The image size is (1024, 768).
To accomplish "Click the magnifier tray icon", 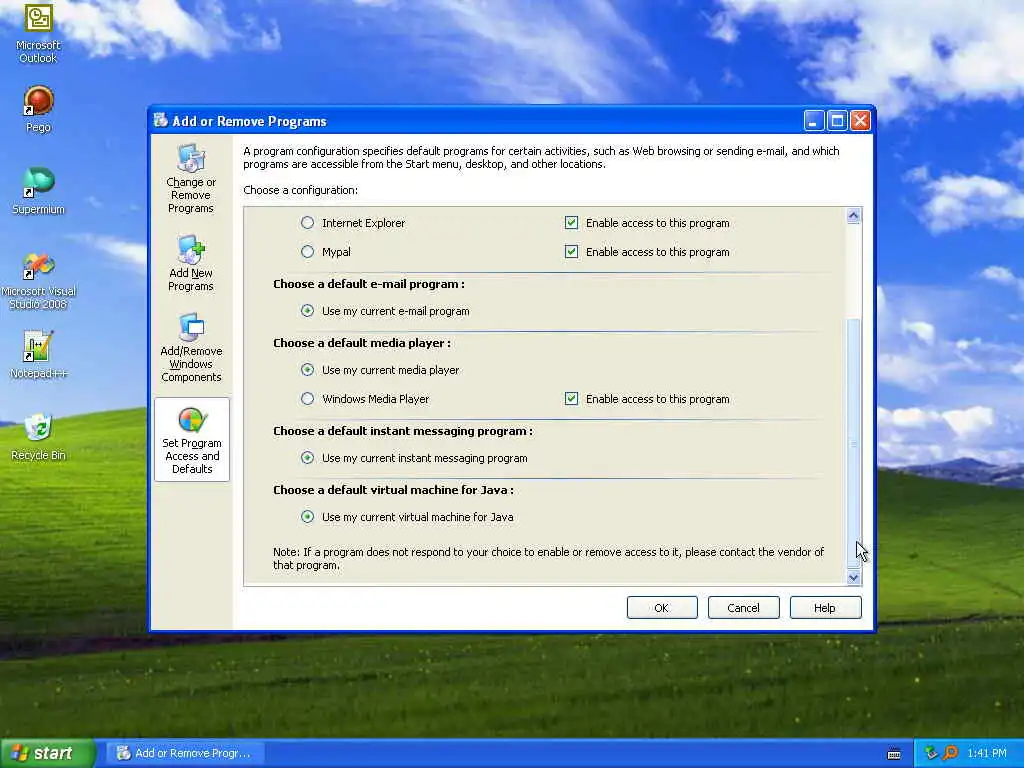I will pos(950,753).
